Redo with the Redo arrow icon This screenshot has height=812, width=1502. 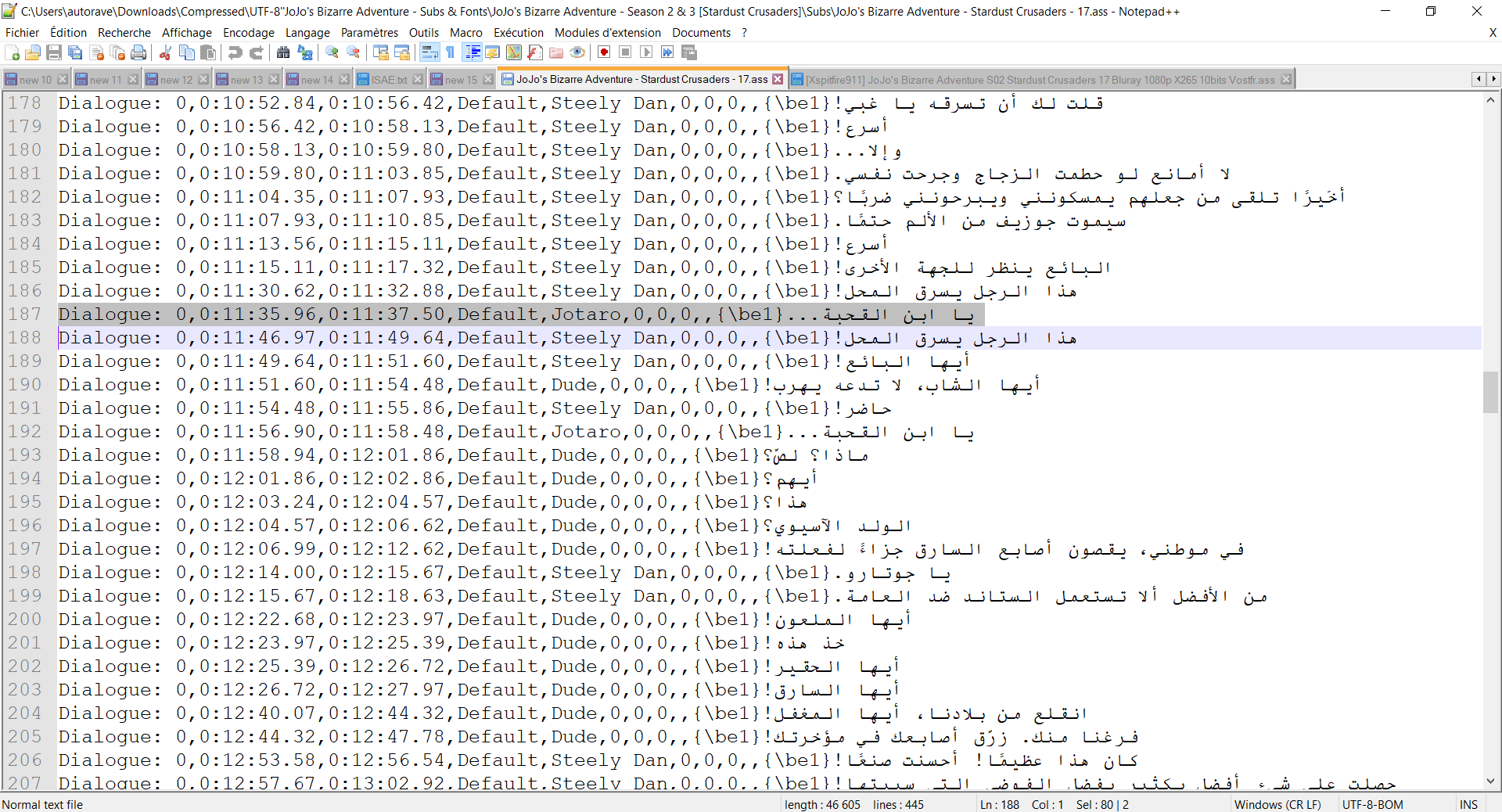pyautogui.click(x=256, y=52)
